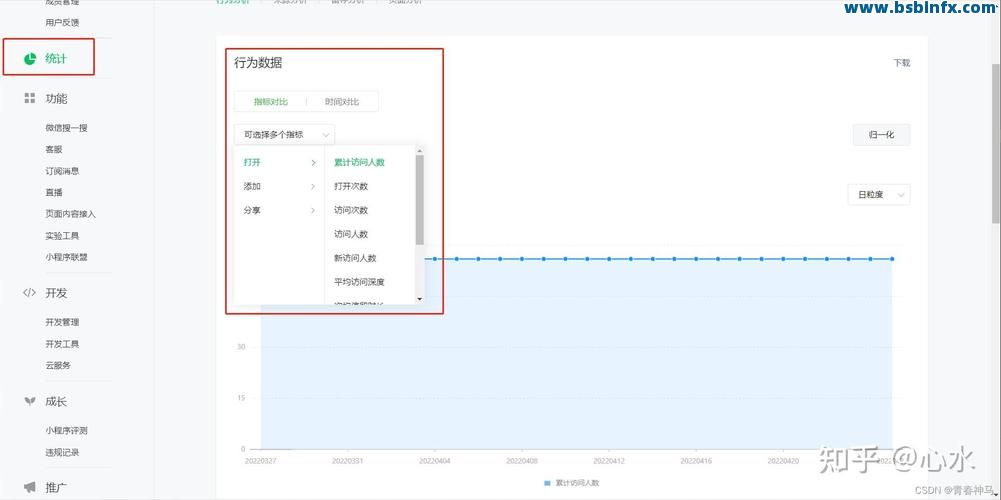Open 微信搜一搜 in the sidebar
Viewport: 1001px width, 500px height.
[x=66, y=128]
